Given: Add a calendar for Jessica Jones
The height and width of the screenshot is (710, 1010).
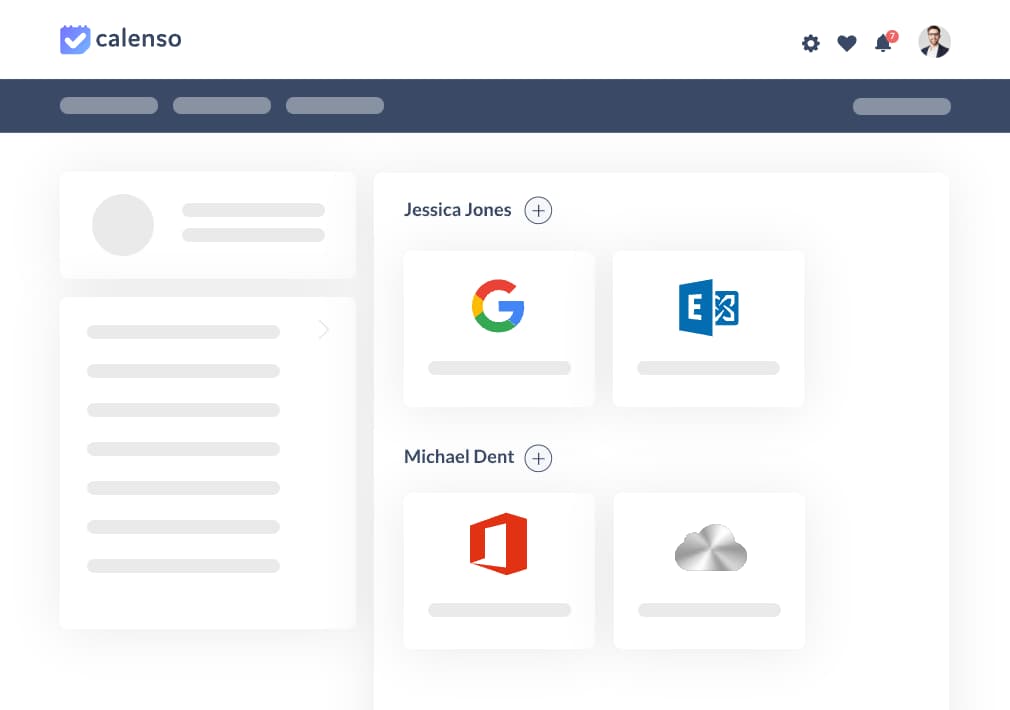Looking at the screenshot, I should (x=538, y=210).
